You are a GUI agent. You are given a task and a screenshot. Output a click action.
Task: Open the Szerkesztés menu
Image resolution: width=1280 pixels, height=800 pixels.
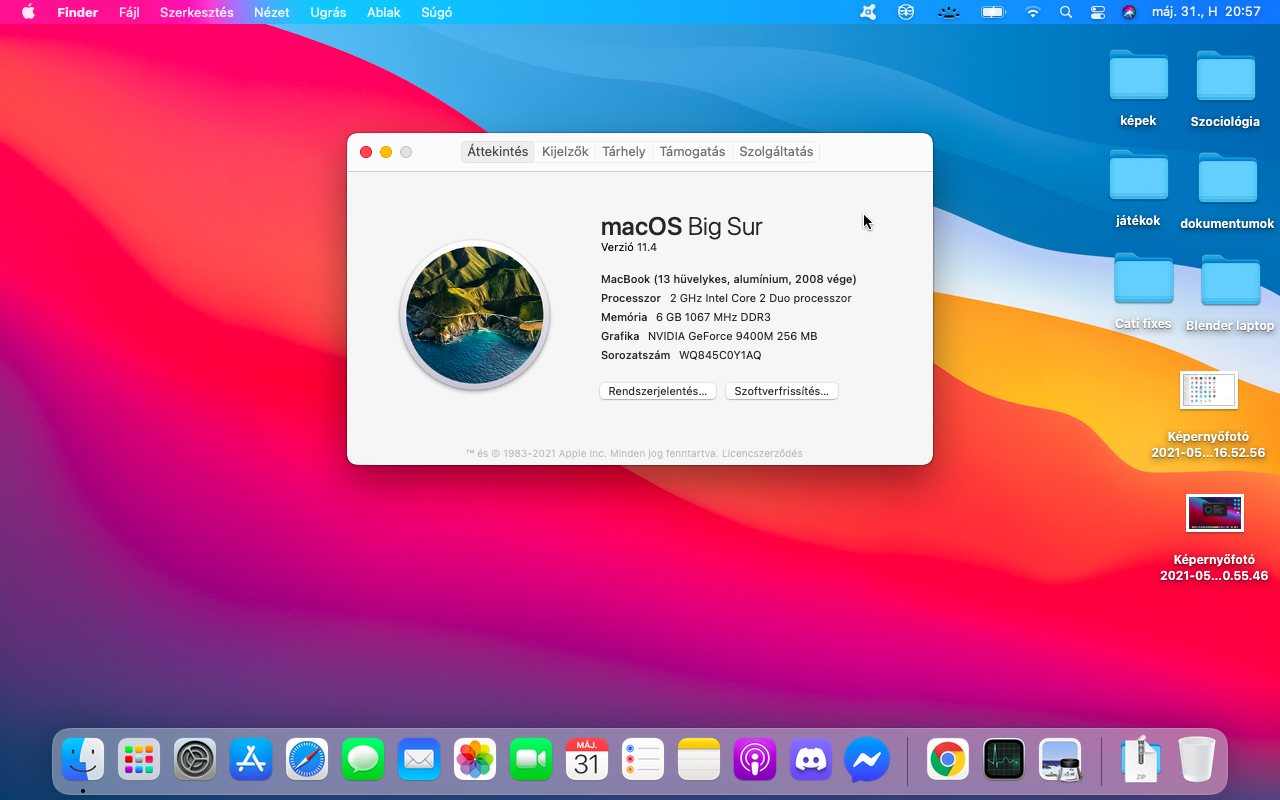[197, 12]
